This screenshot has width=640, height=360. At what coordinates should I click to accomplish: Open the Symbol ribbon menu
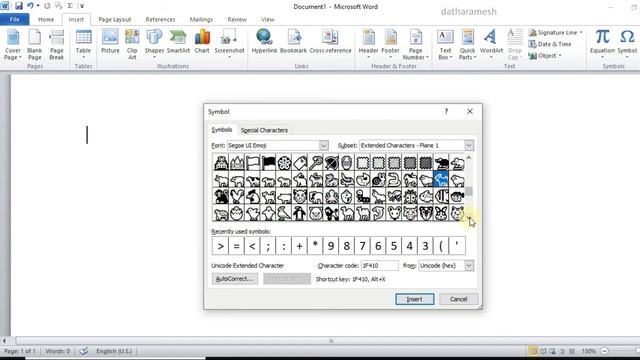(x=627, y=44)
